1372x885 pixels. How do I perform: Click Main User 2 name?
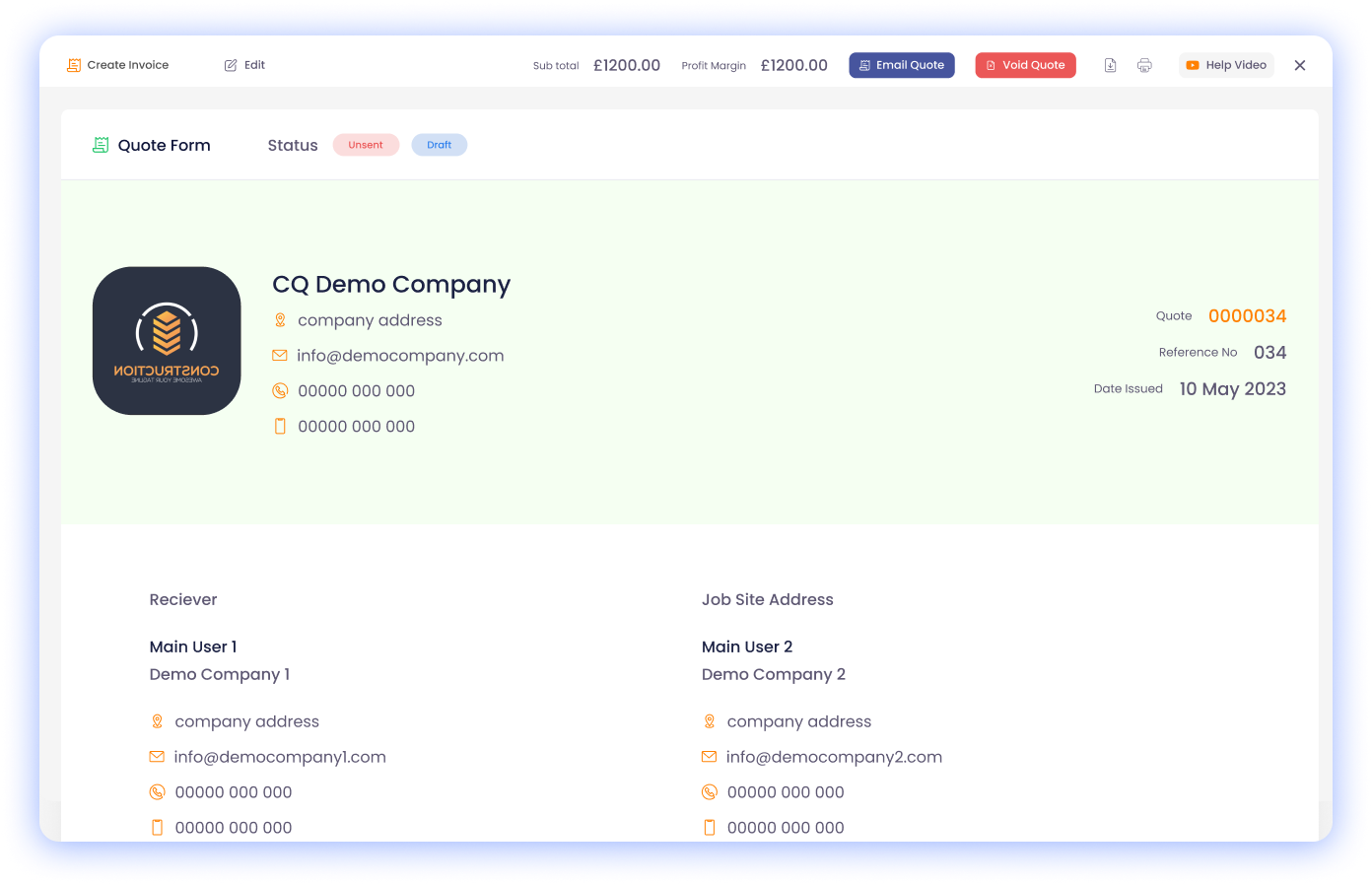coord(747,647)
